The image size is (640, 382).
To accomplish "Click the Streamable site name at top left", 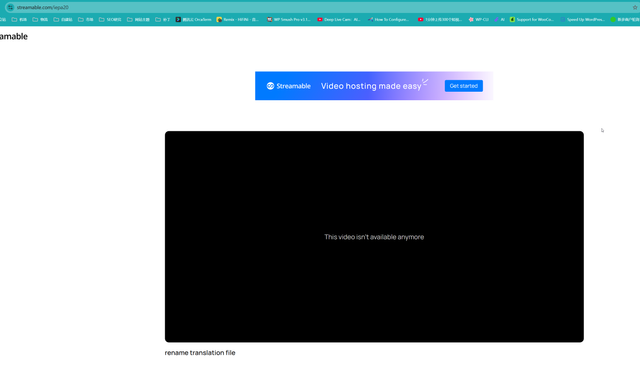I will (x=13, y=36).
